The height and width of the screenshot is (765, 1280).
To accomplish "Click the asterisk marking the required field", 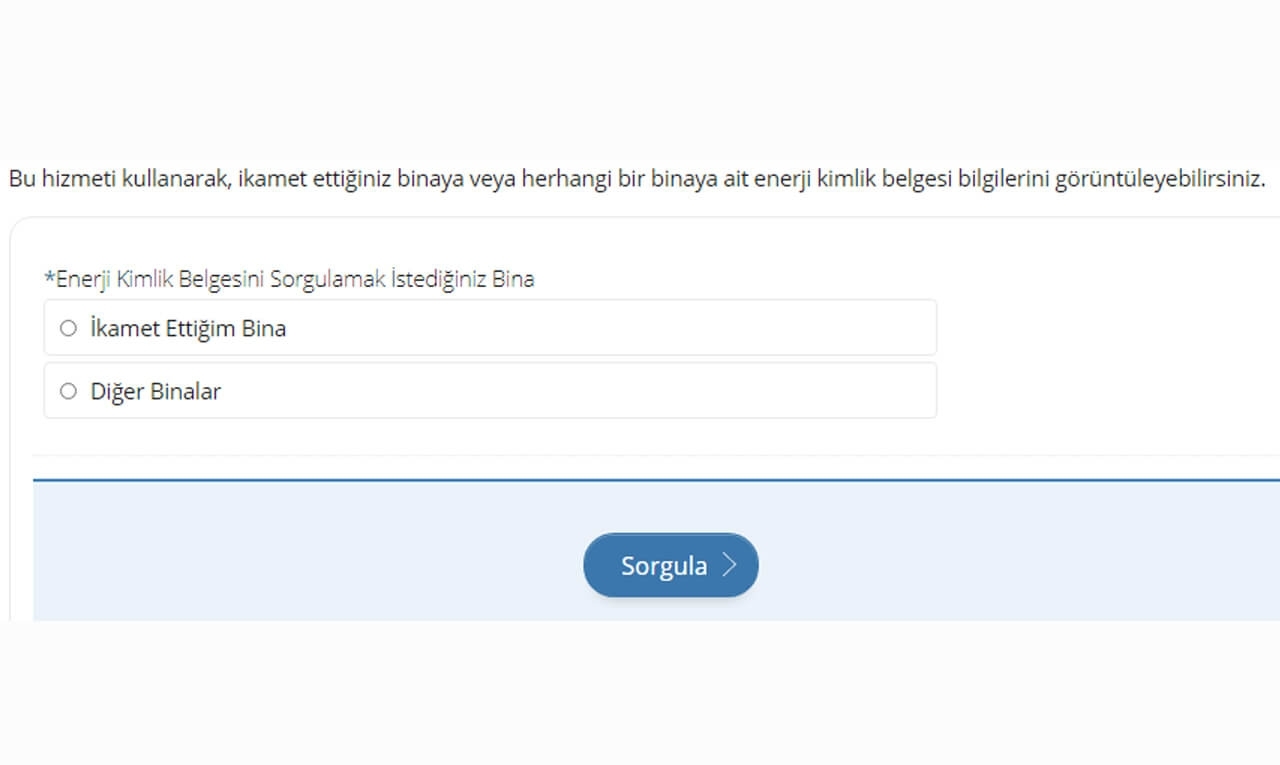I will click(x=48, y=279).
